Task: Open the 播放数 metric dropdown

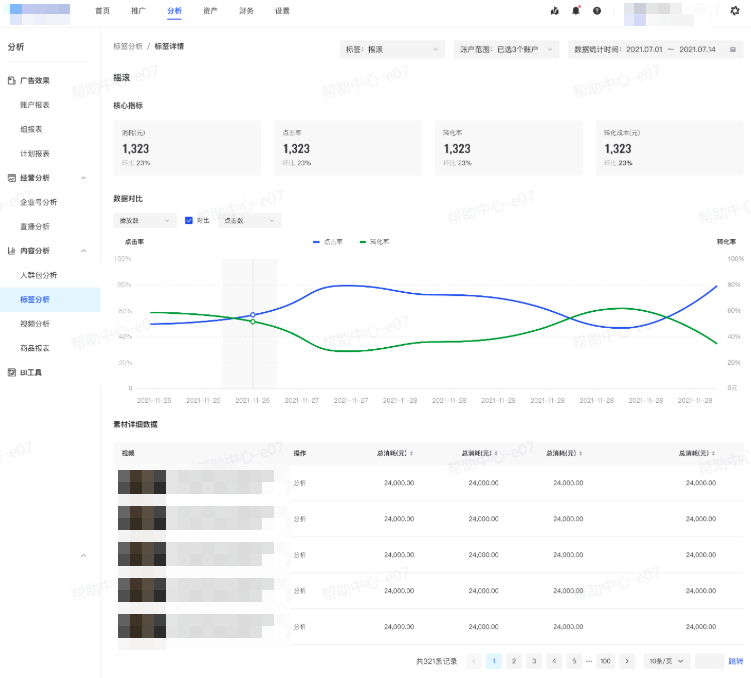Action: point(145,220)
